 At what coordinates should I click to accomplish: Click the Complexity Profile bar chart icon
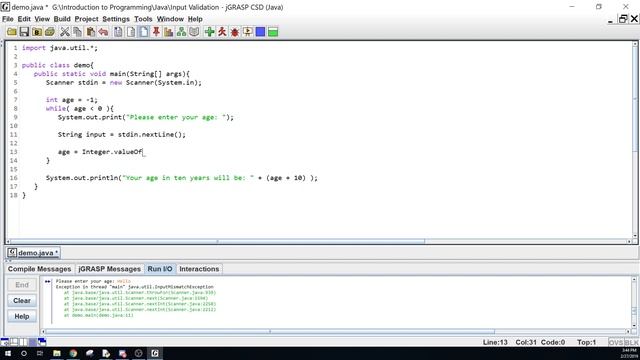tap(169, 32)
